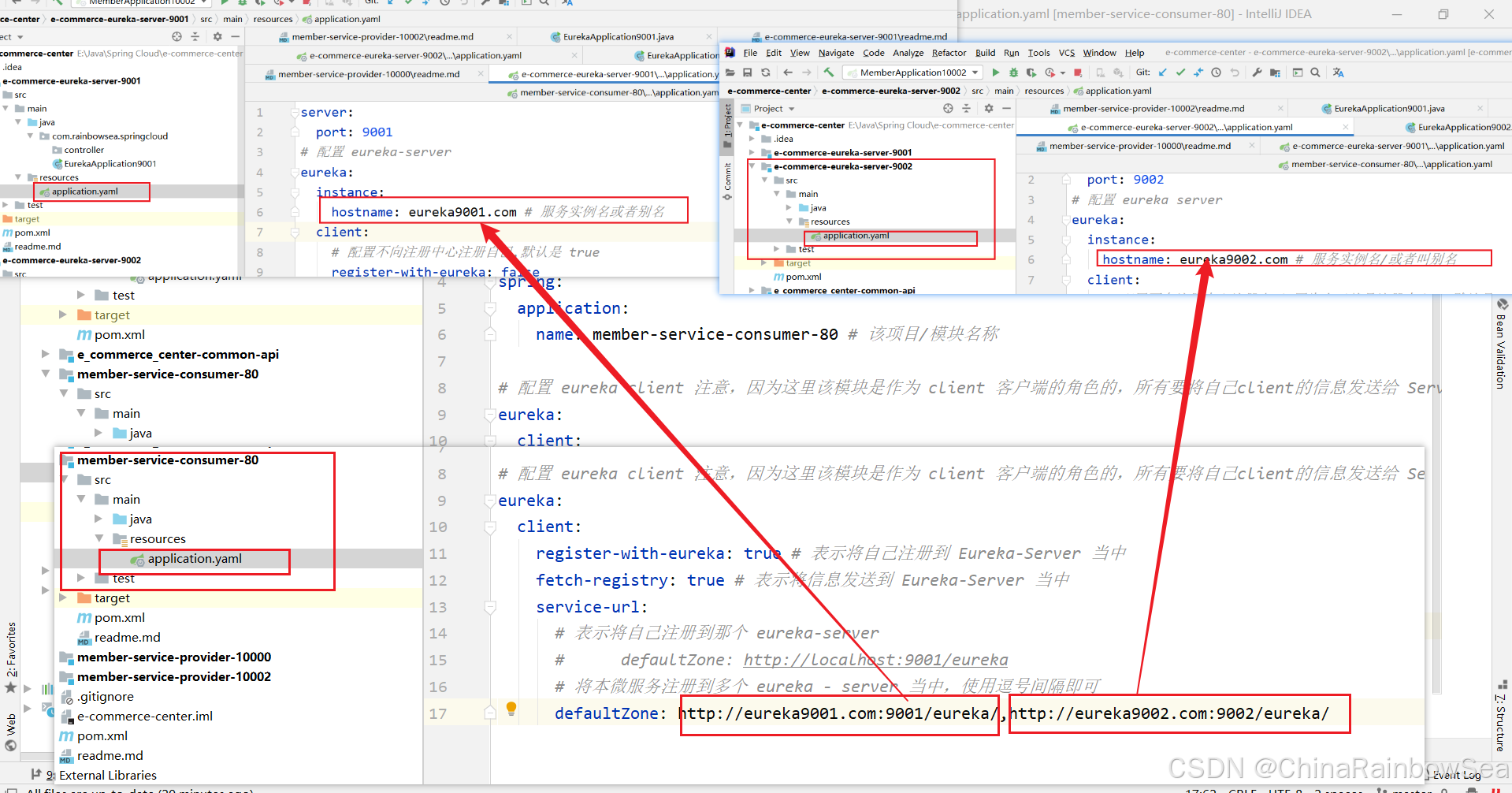The image size is (1512, 793).
Task: Run MemberApplication10002 with the green play icon
Action: point(996,73)
